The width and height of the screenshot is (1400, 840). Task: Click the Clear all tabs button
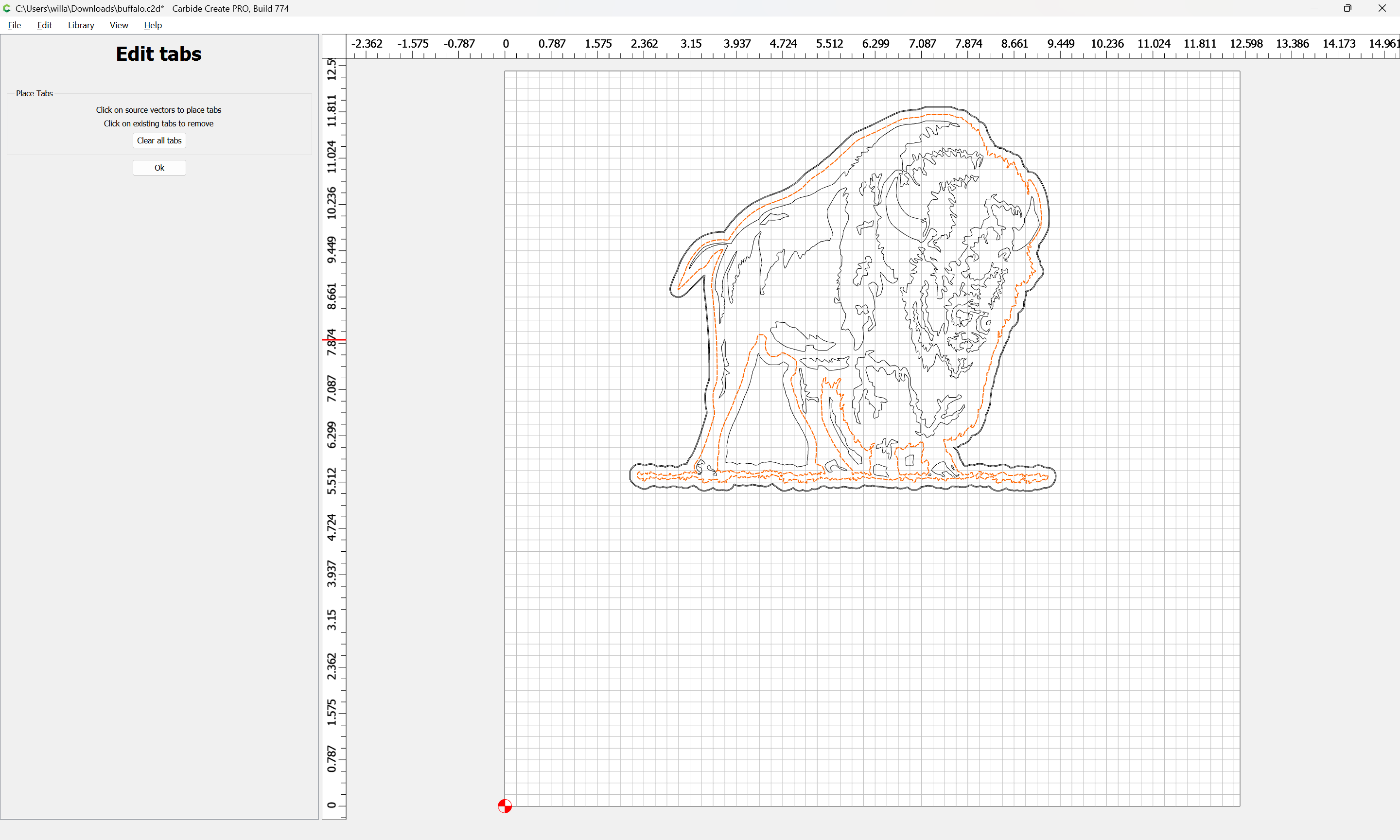coord(159,140)
